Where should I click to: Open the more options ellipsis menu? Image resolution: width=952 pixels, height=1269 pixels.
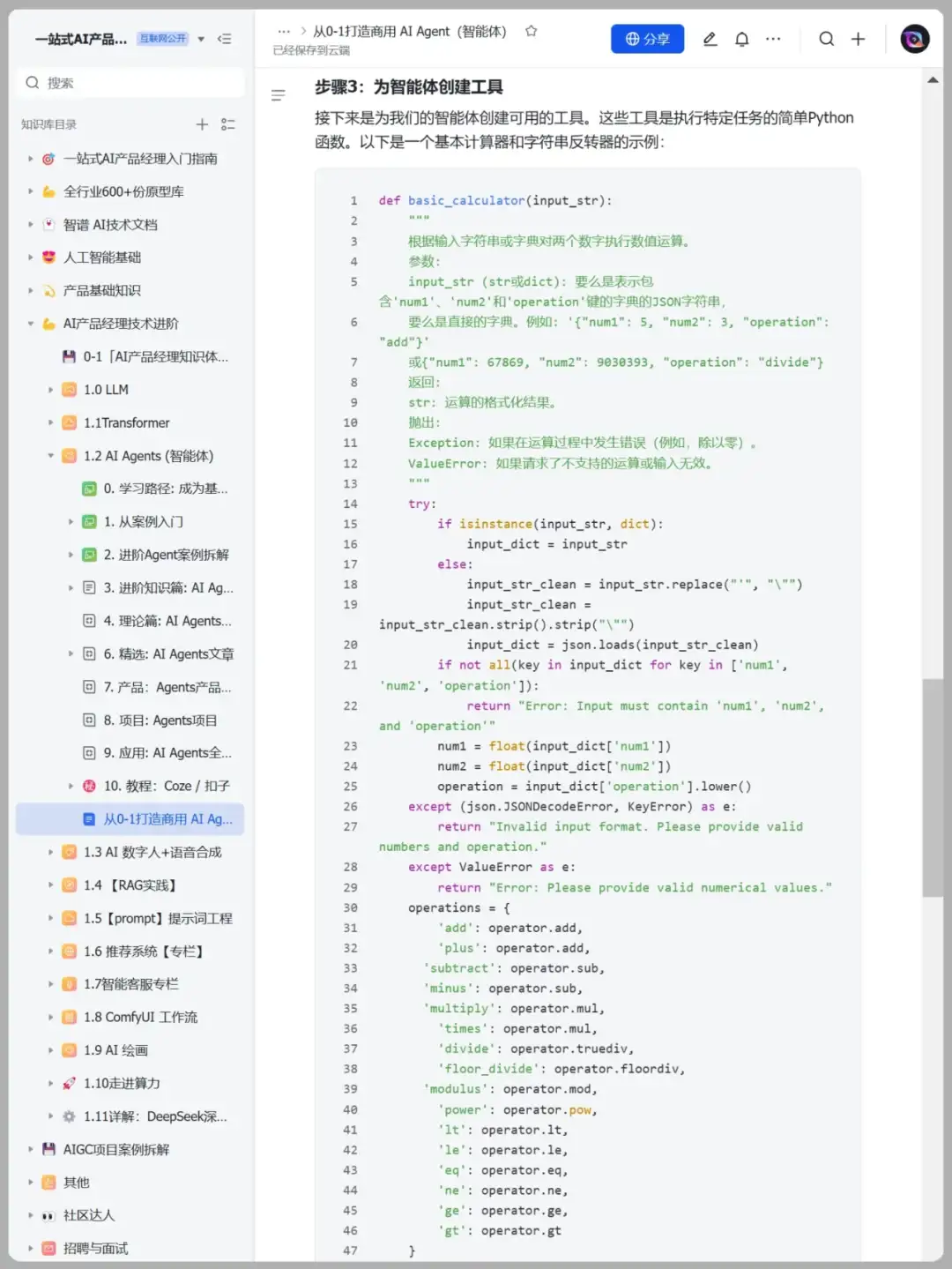coord(773,39)
